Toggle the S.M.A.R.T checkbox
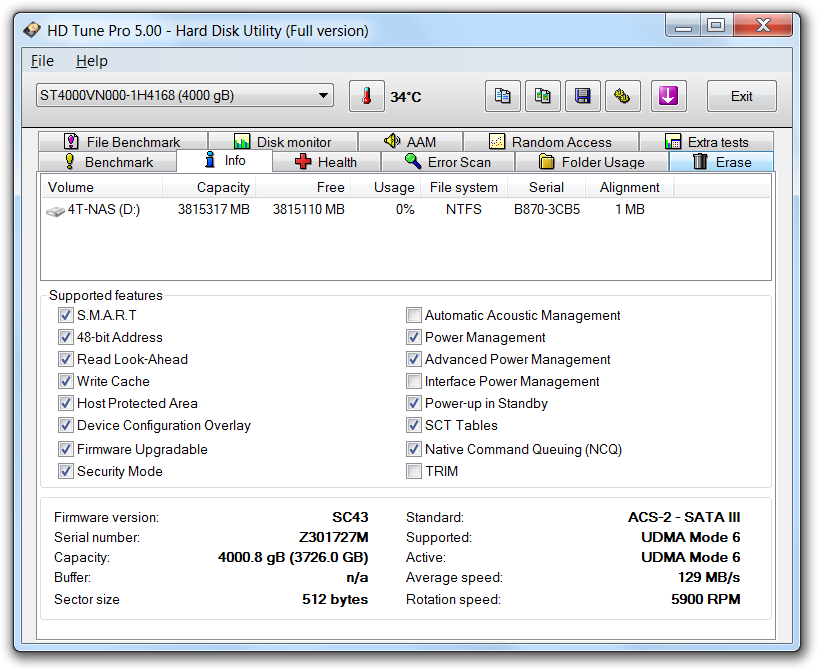The width and height of the screenshot is (818, 671). click(66, 316)
